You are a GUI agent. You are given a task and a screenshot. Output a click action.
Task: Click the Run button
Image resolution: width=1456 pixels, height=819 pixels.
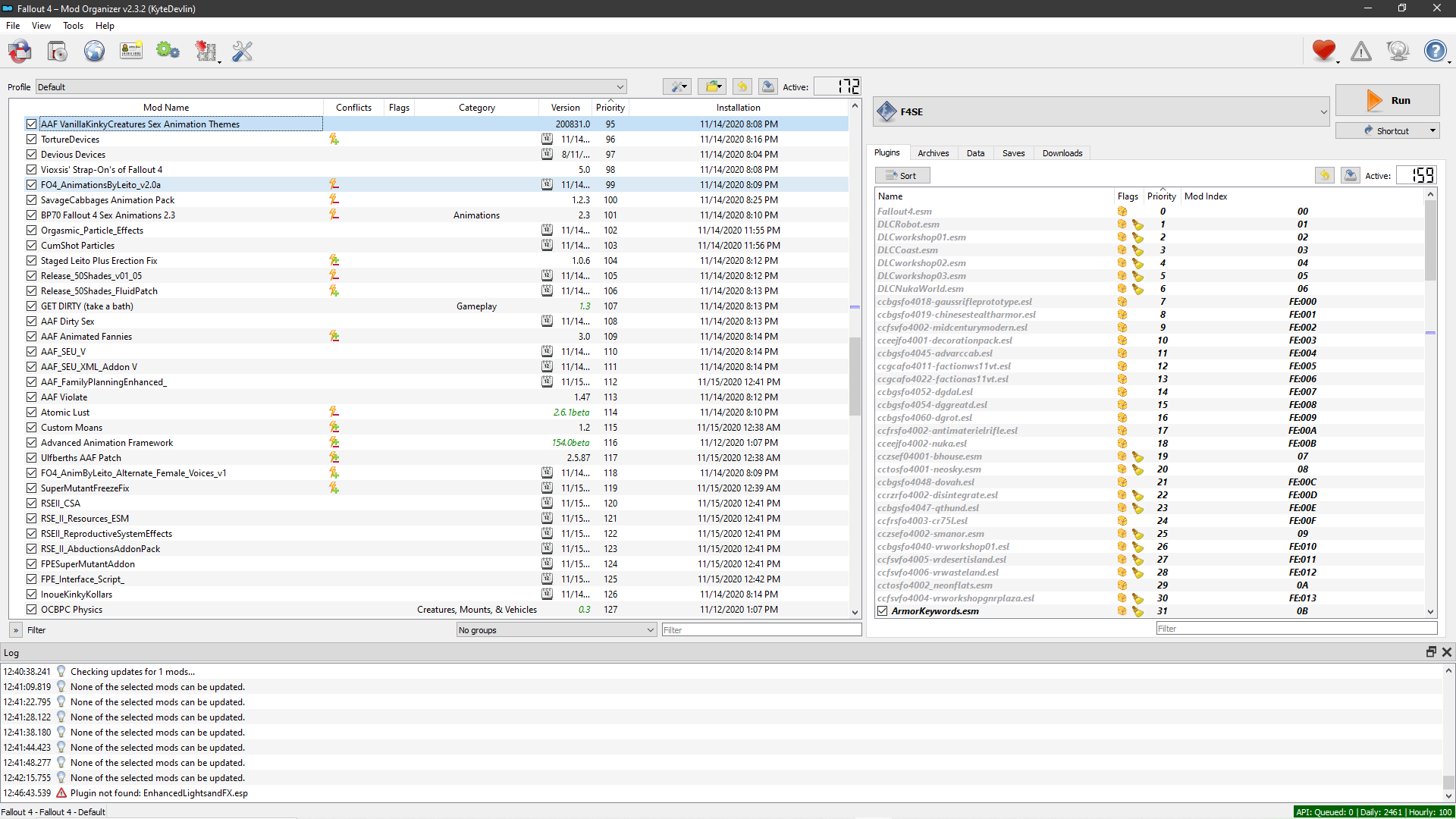coord(1387,100)
